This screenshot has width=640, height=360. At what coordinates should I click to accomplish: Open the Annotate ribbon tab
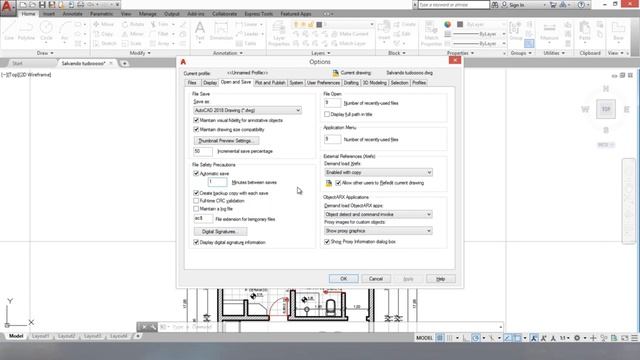pyautogui.click(x=72, y=14)
